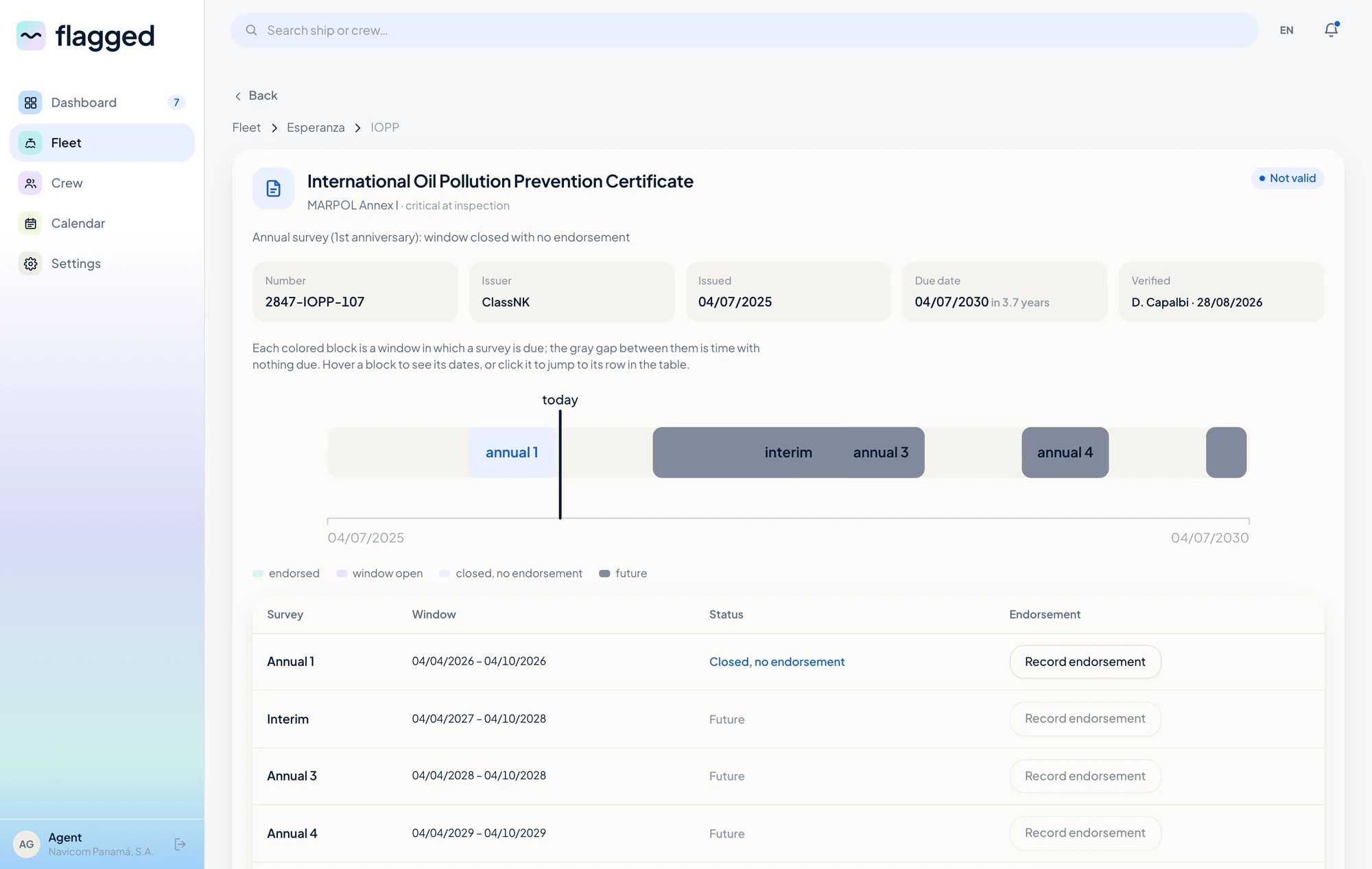Click the search magnifier icon
The image size is (1372, 869).
click(x=251, y=30)
